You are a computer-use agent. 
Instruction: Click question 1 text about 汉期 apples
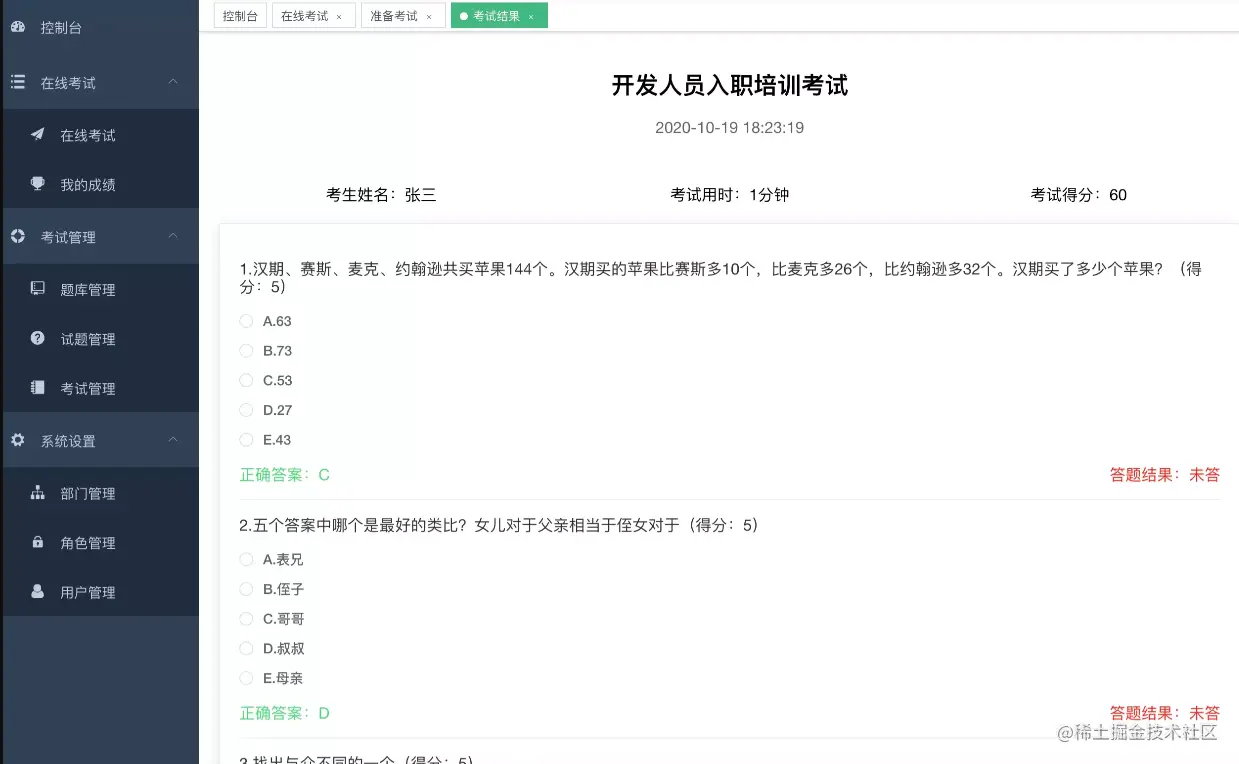coord(721,278)
